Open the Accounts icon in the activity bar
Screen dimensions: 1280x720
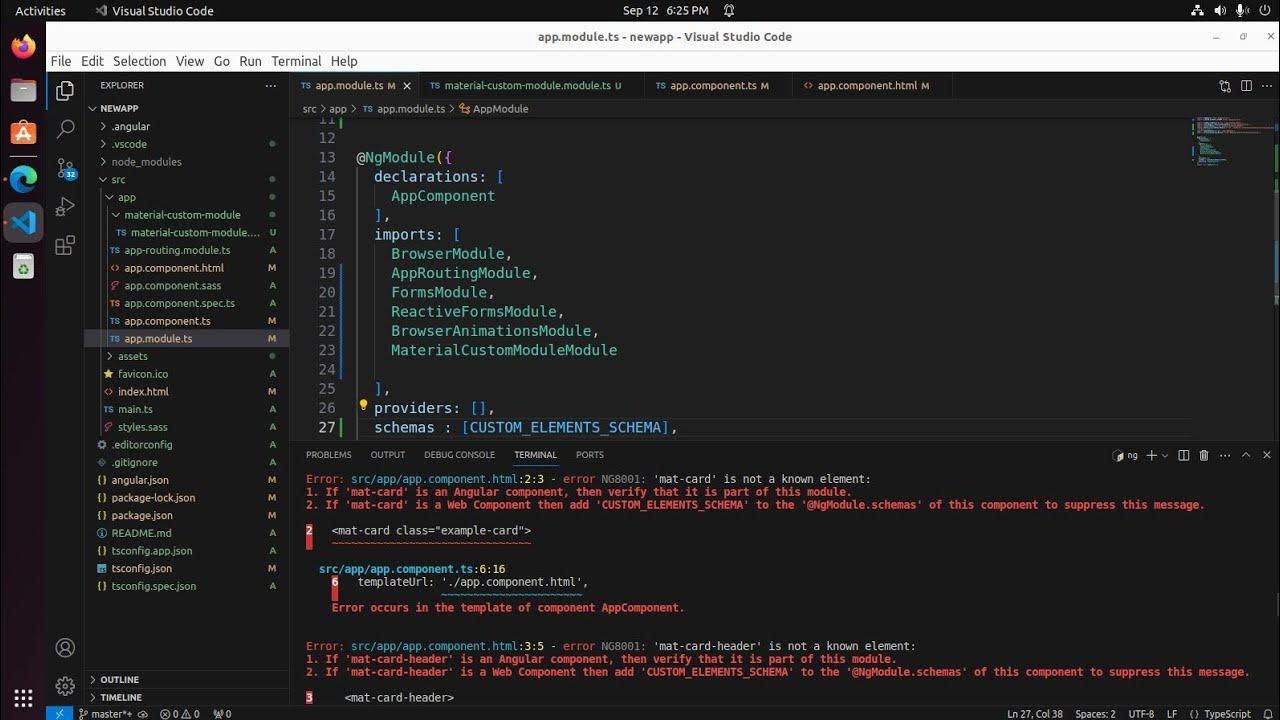click(x=65, y=648)
